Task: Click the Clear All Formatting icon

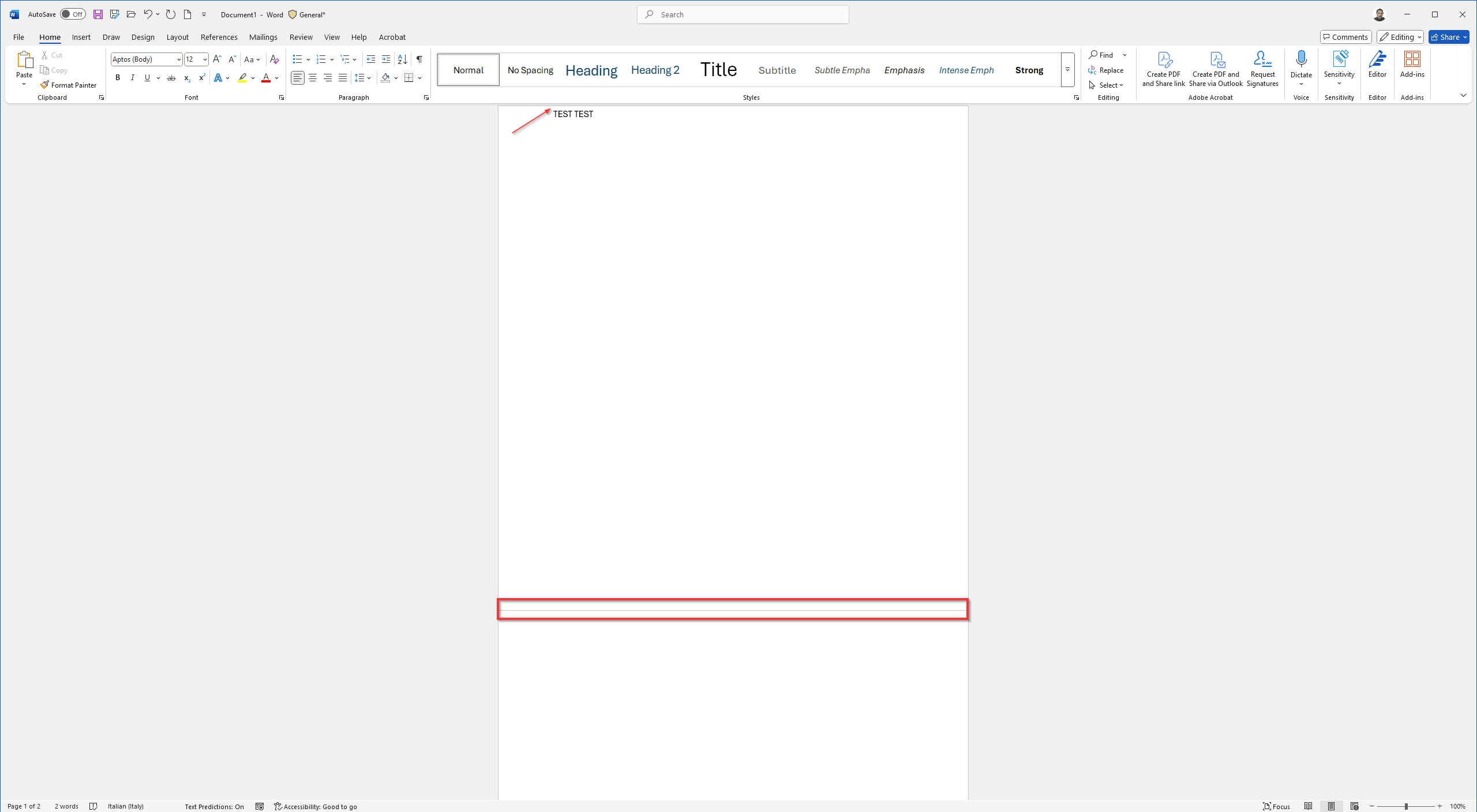Action: (275, 59)
